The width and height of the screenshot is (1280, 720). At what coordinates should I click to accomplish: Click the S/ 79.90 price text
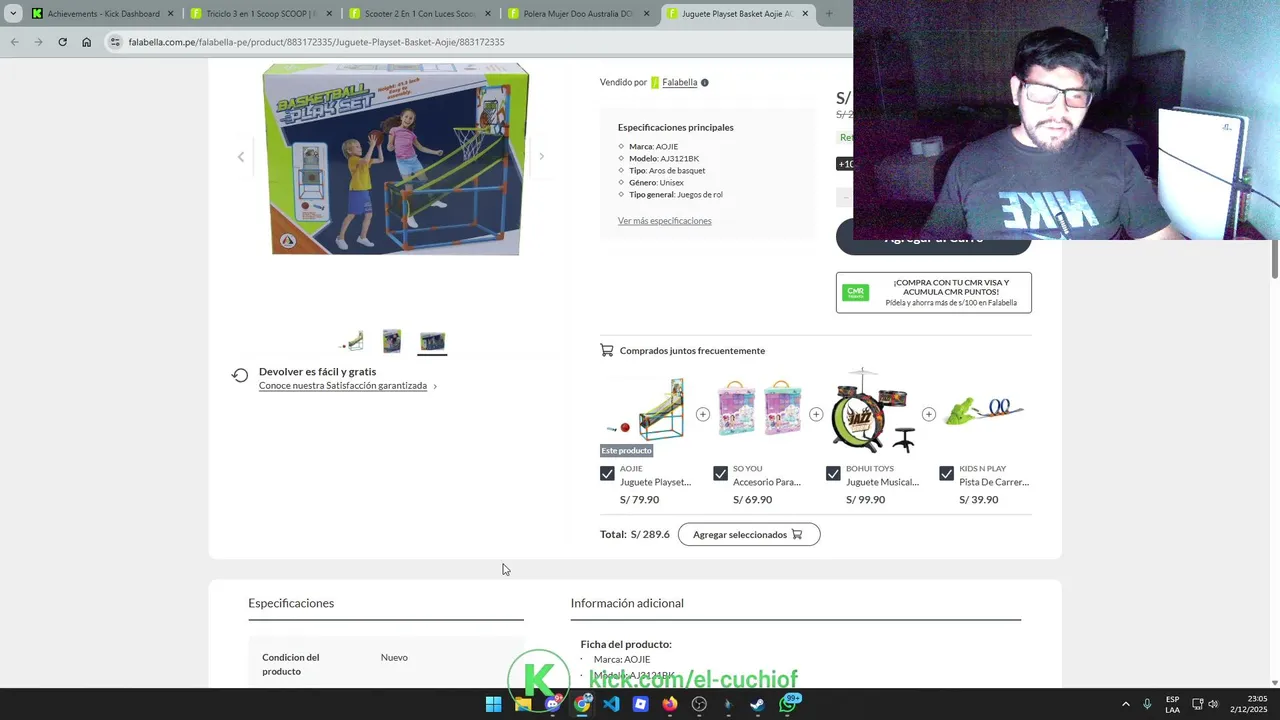point(639,500)
